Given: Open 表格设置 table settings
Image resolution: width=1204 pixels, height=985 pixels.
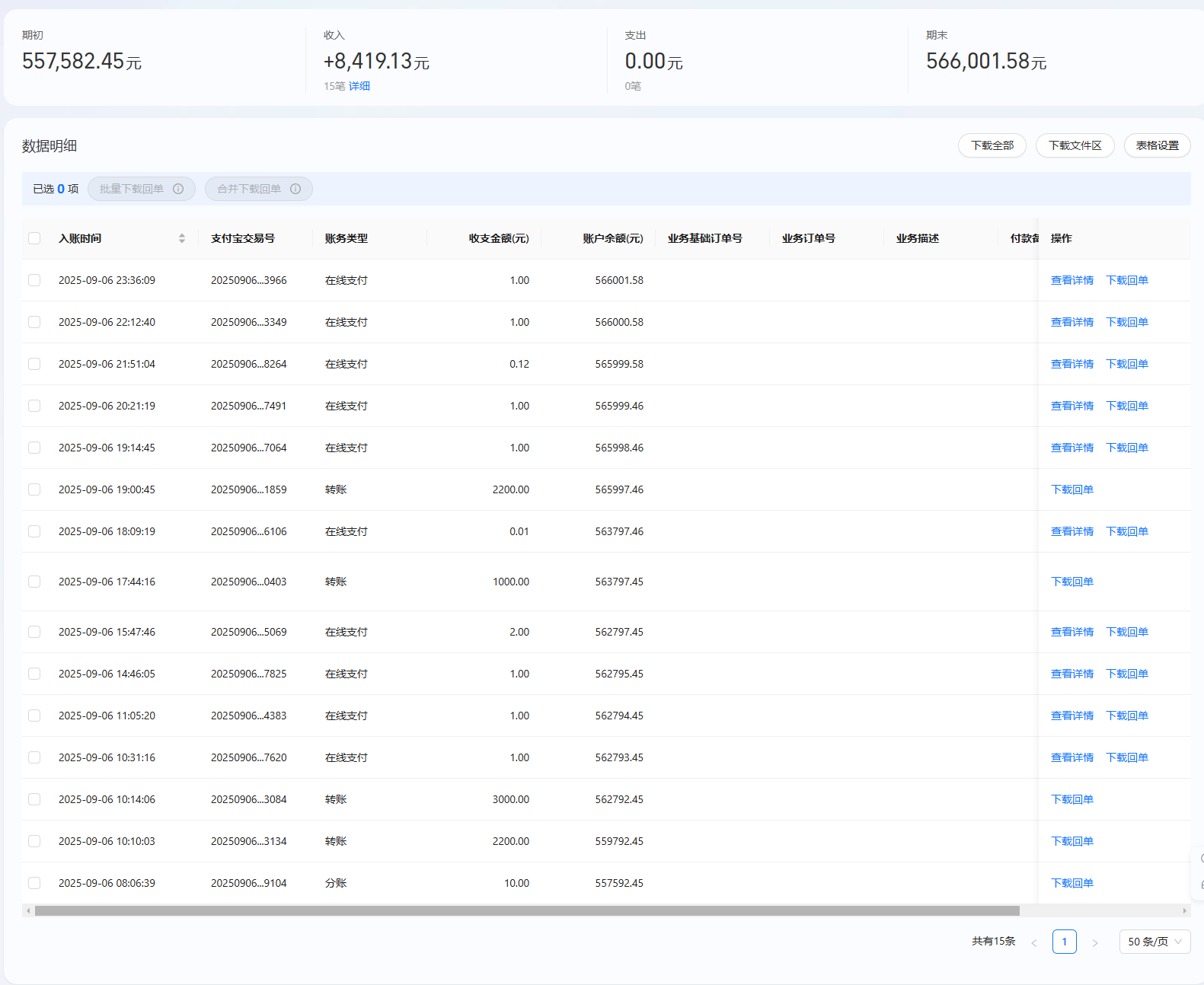Looking at the screenshot, I should [1157, 145].
